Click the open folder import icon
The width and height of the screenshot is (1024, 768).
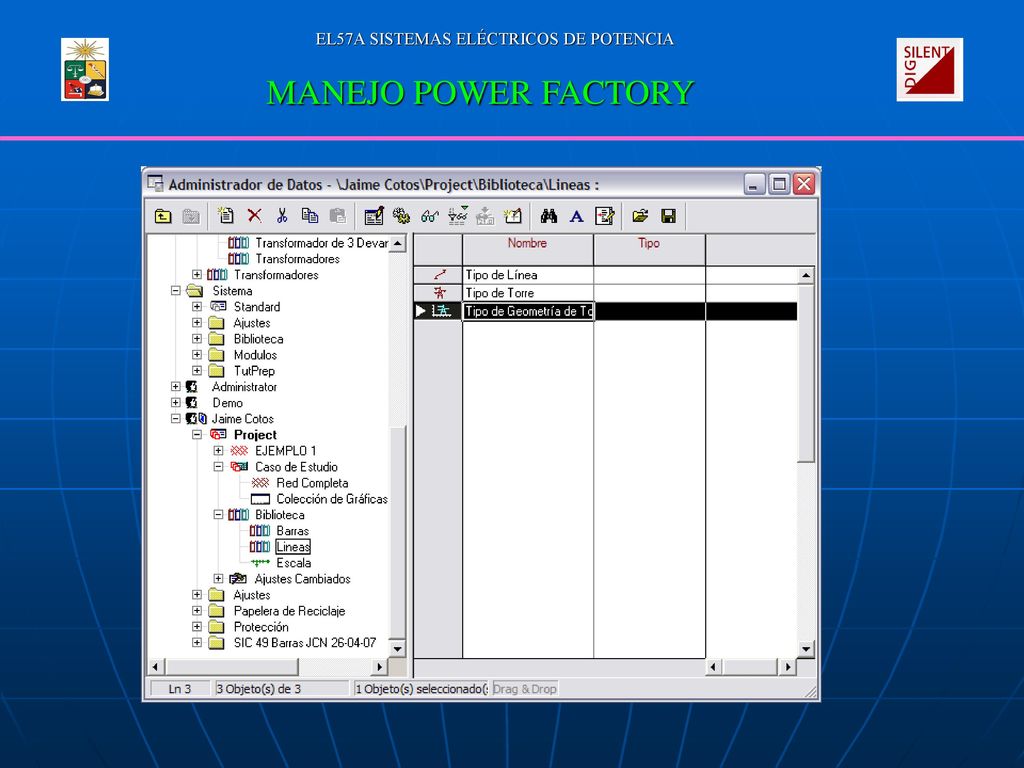[640, 216]
